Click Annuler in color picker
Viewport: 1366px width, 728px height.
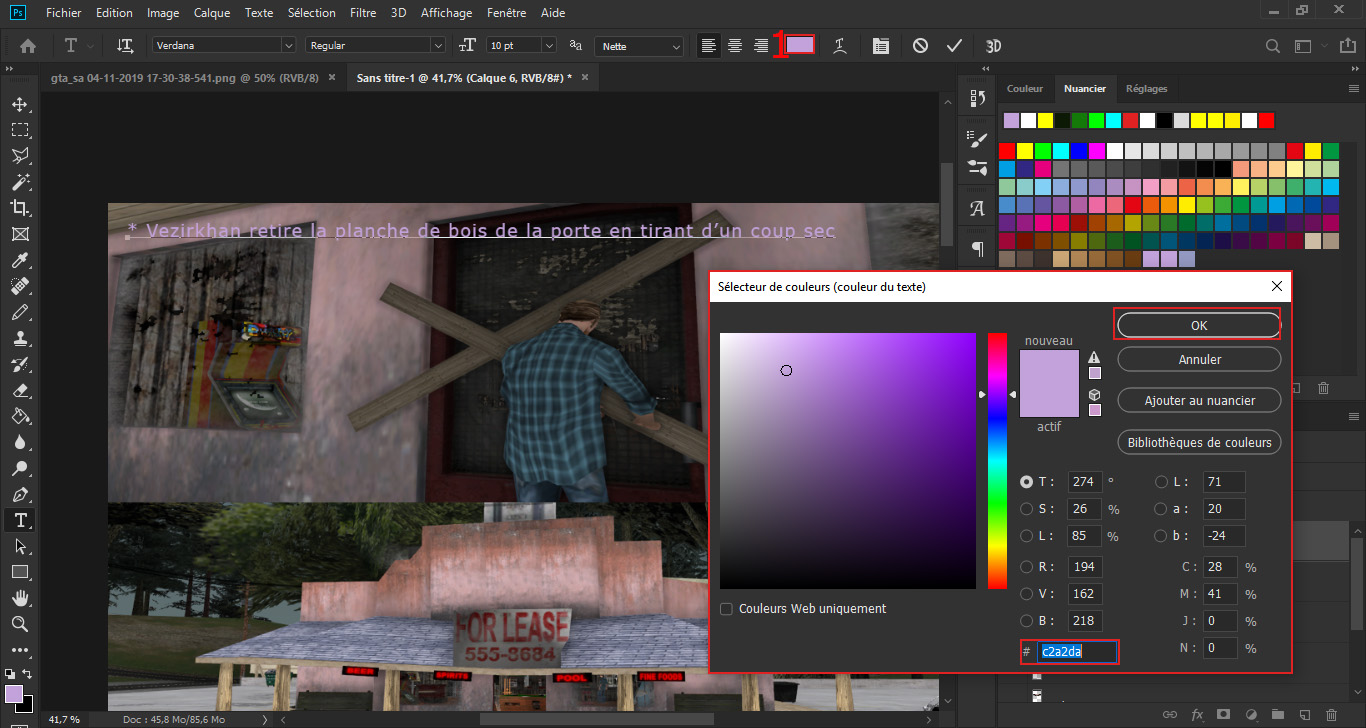pyautogui.click(x=1199, y=359)
